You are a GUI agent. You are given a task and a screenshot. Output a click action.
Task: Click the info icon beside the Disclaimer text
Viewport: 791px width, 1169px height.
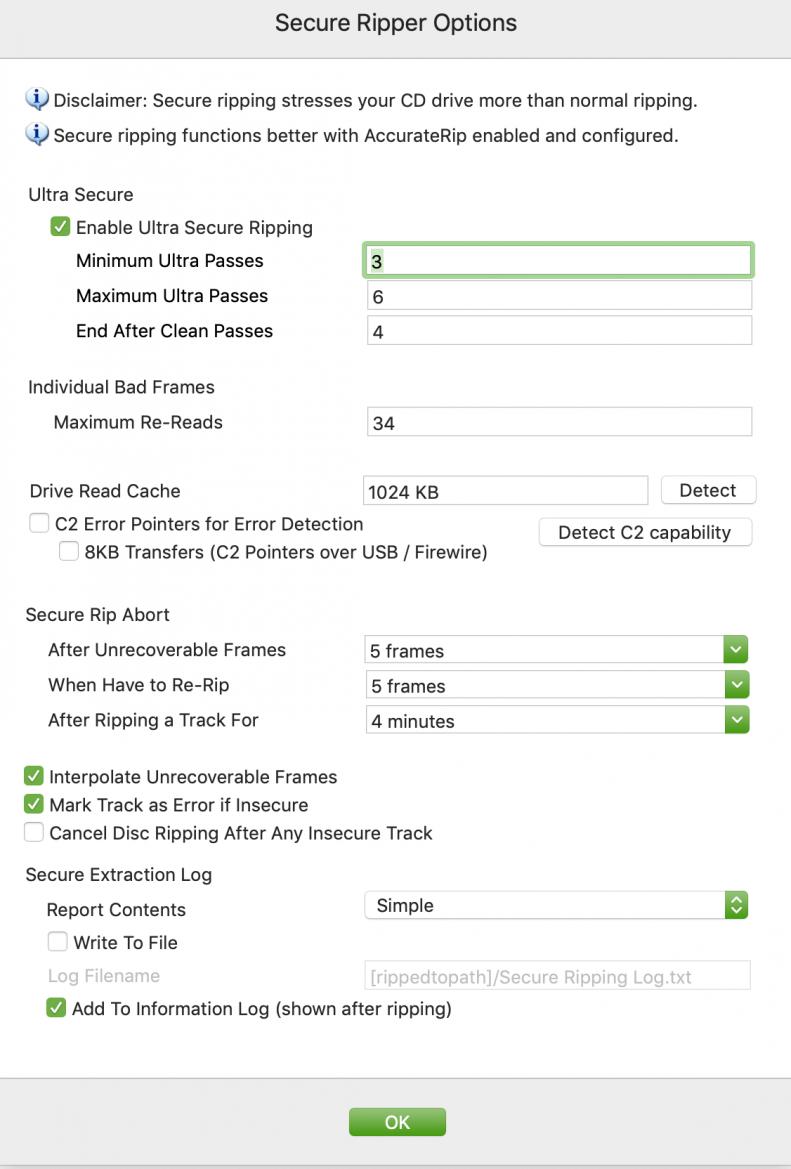coord(37,100)
